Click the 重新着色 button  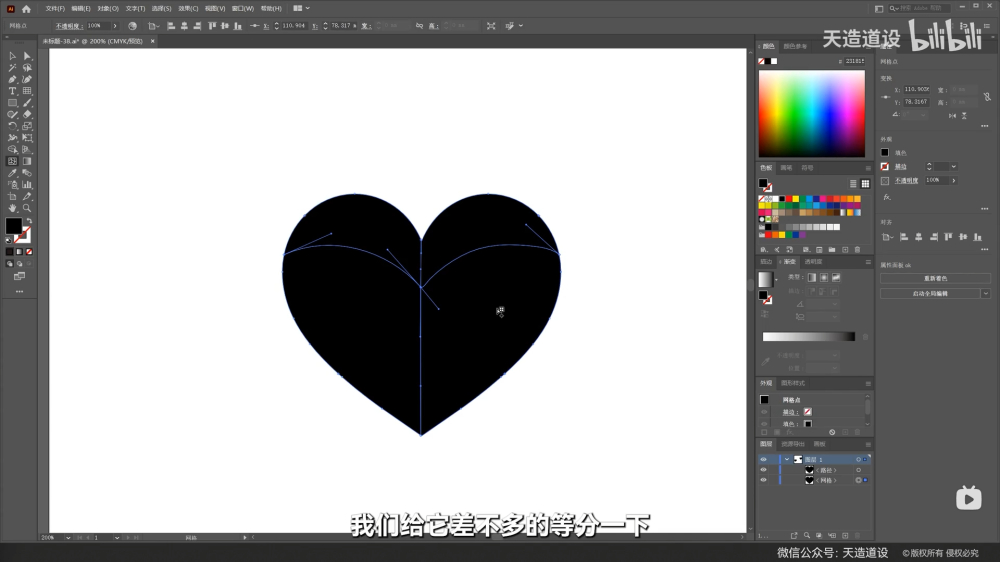(936, 279)
